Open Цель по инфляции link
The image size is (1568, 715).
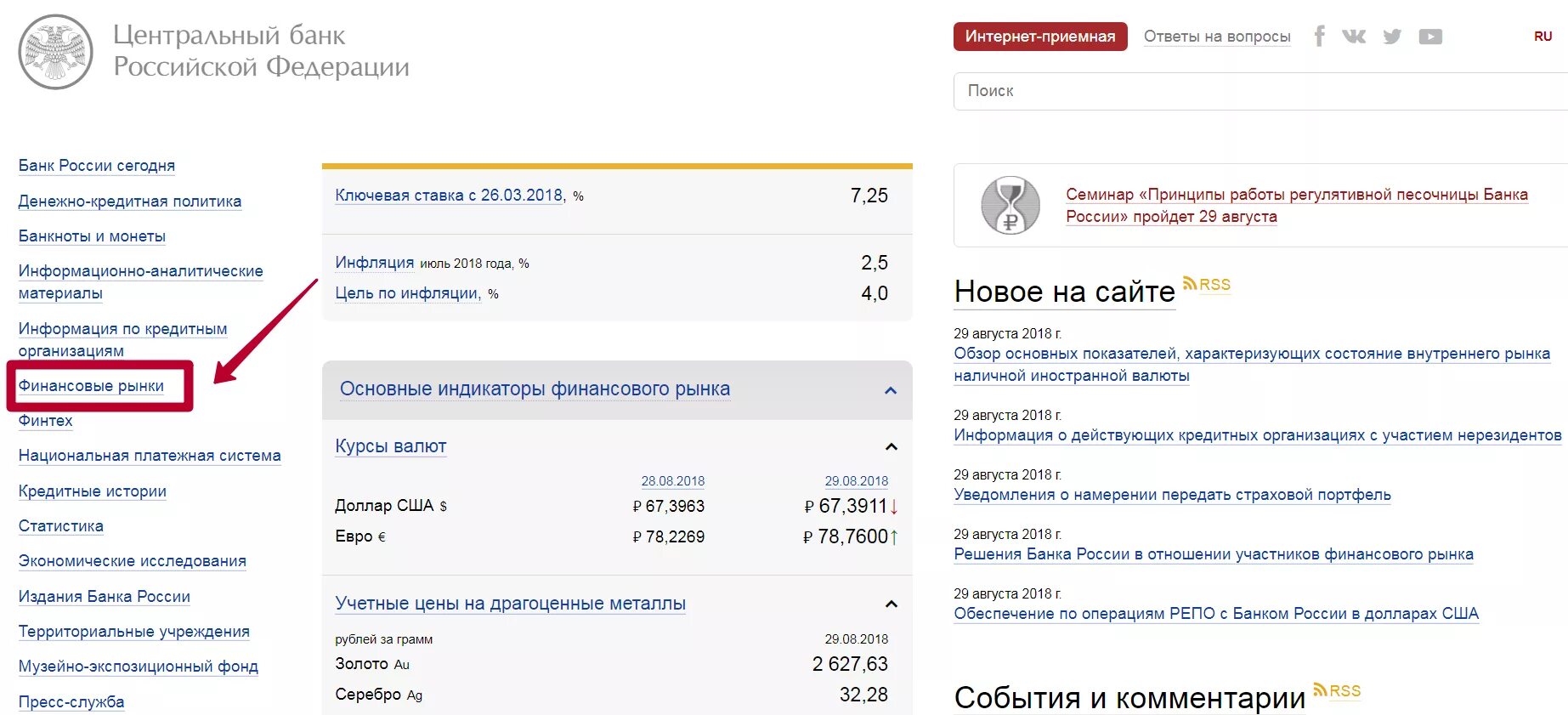(x=407, y=293)
